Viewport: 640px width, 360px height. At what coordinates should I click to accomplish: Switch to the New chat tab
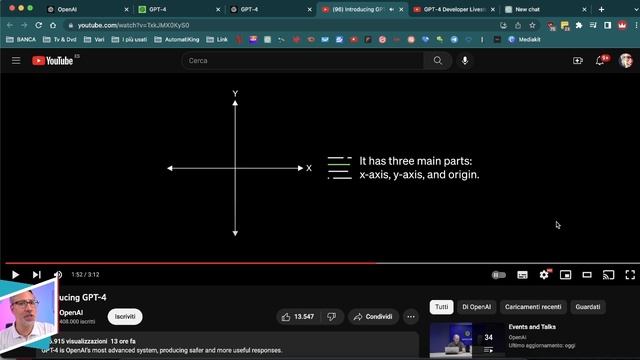545,9
